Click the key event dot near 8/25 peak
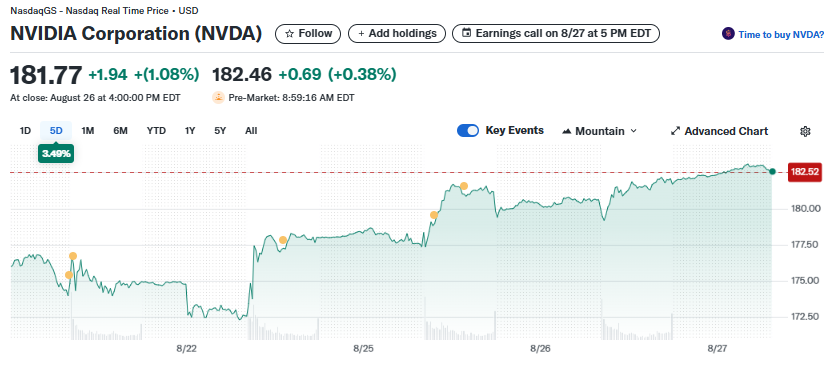837x377 pixels. 464,186
